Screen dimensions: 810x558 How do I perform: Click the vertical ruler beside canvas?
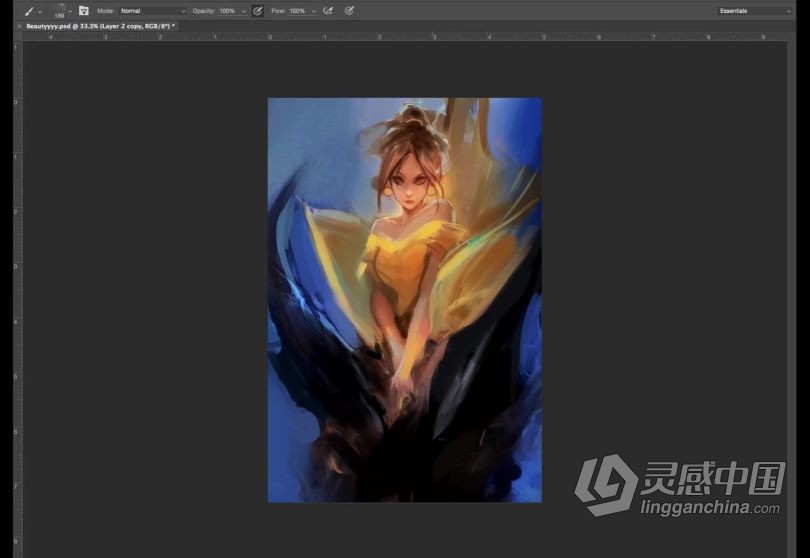pyautogui.click(x=17, y=300)
